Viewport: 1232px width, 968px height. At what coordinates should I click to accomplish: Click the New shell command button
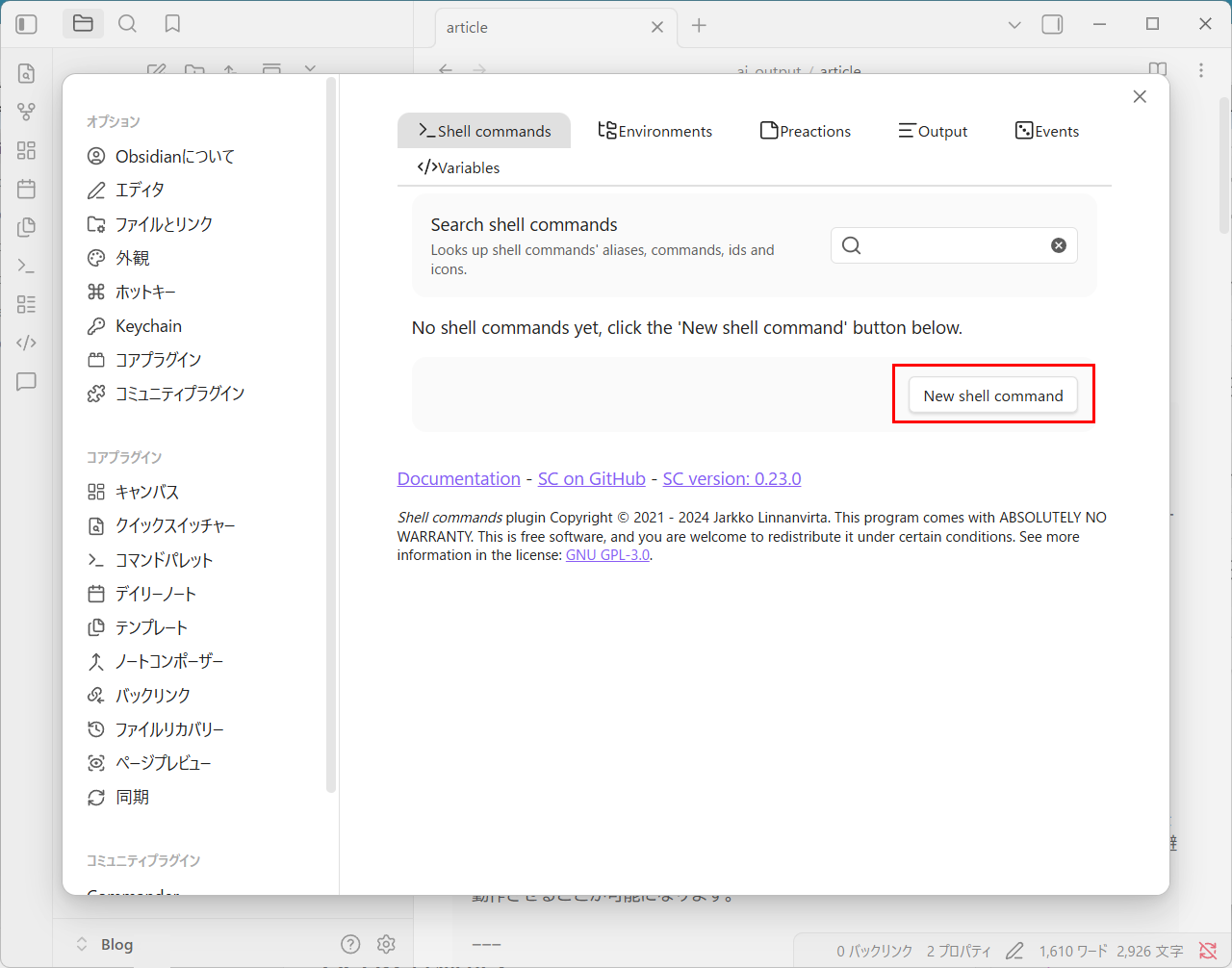992,395
